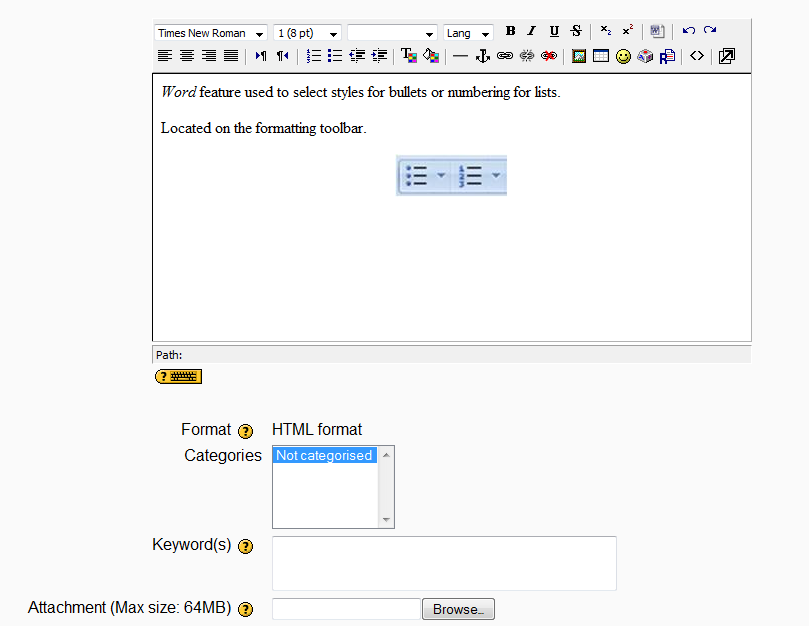The image size is (809, 626).
Task: Set left-to-right text direction
Action: (x=261, y=56)
